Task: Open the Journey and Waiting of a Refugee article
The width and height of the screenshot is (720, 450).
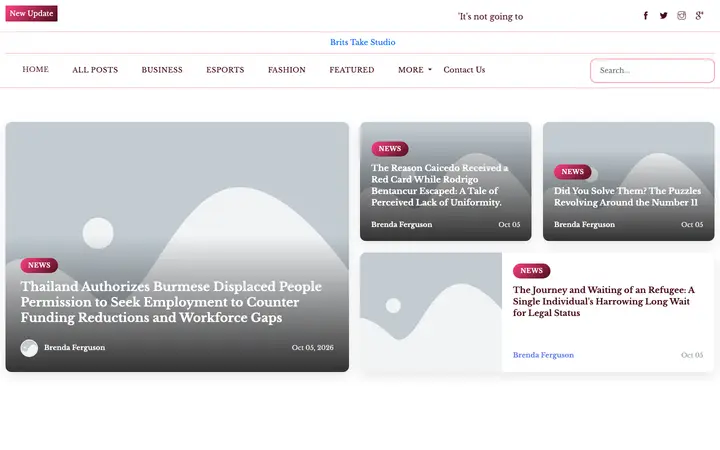Action: (x=603, y=301)
